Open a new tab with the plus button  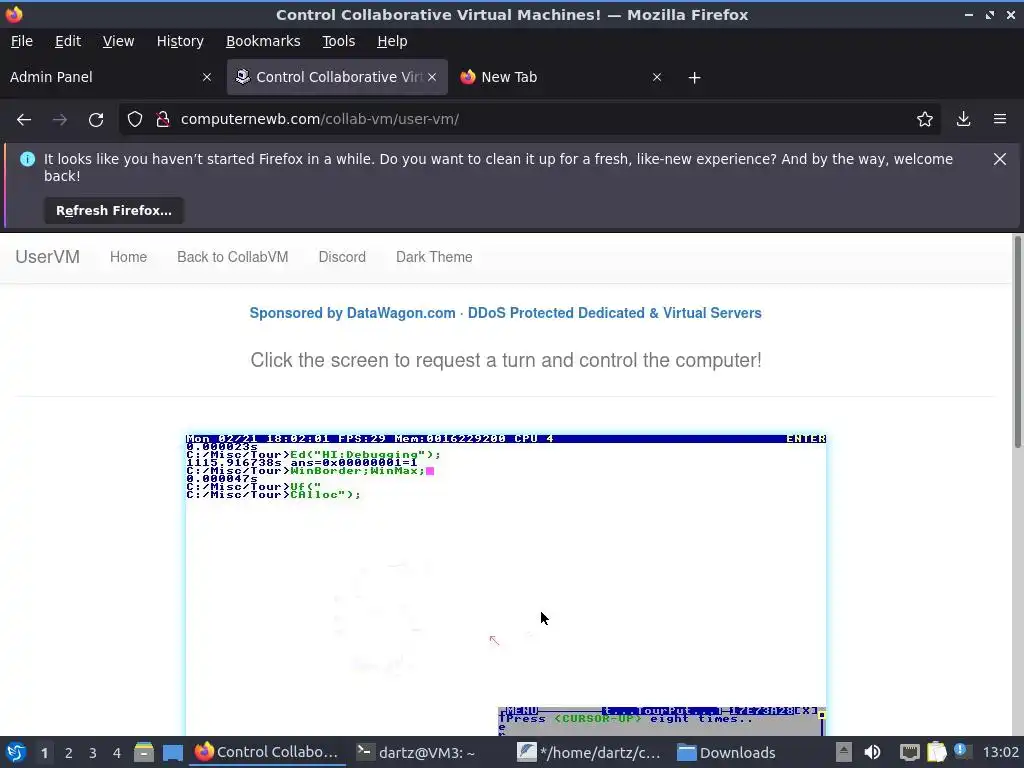click(694, 78)
